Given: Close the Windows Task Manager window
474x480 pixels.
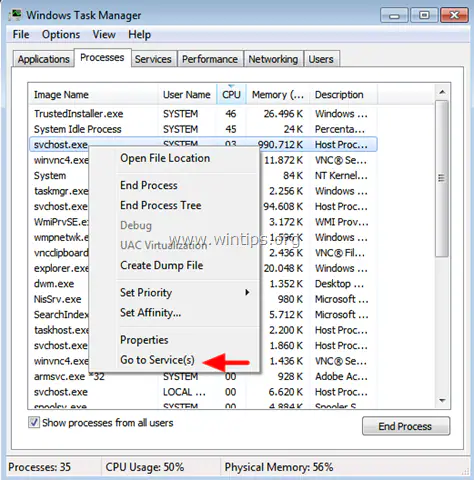Looking at the screenshot, I should (454, 15).
